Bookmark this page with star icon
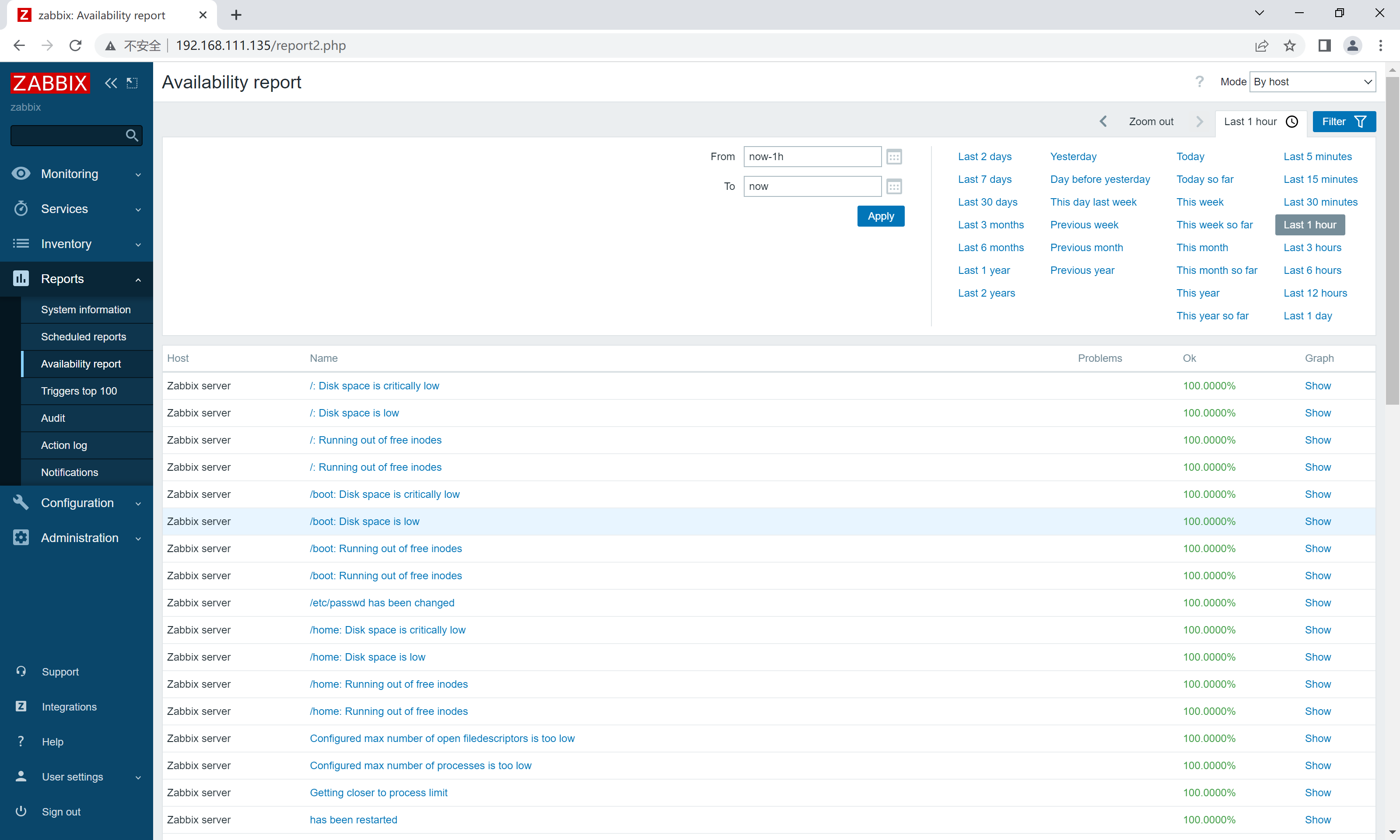The image size is (1400, 840). pos(1290,45)
